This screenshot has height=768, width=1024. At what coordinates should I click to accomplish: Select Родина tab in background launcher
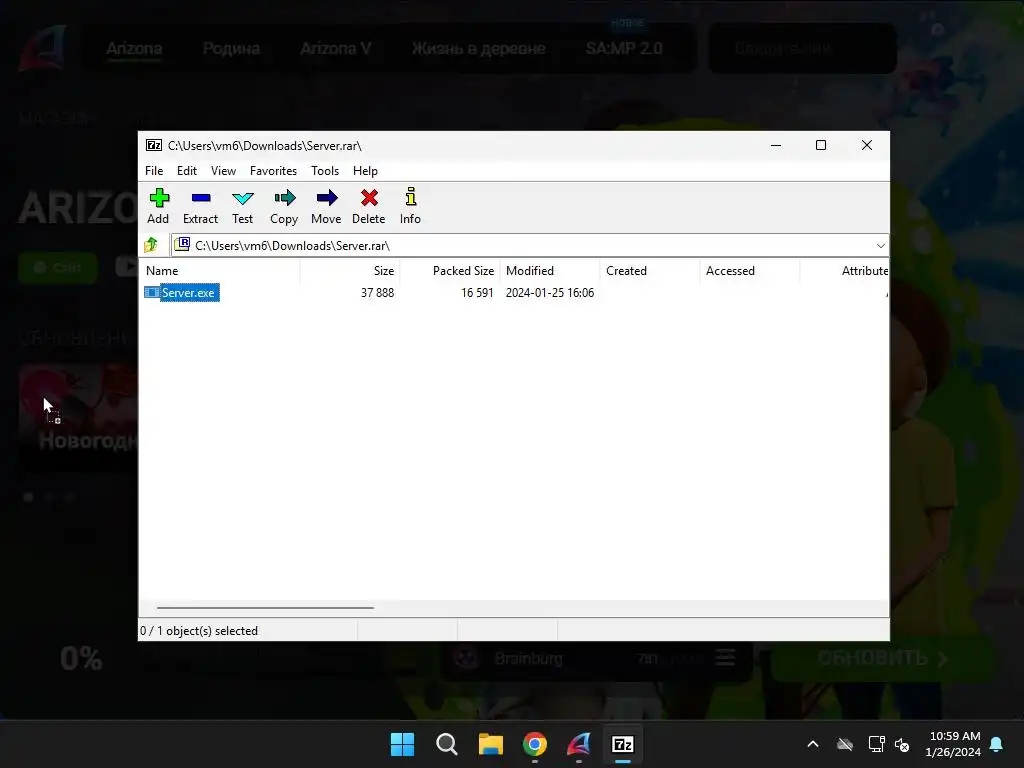coord(231,48)
